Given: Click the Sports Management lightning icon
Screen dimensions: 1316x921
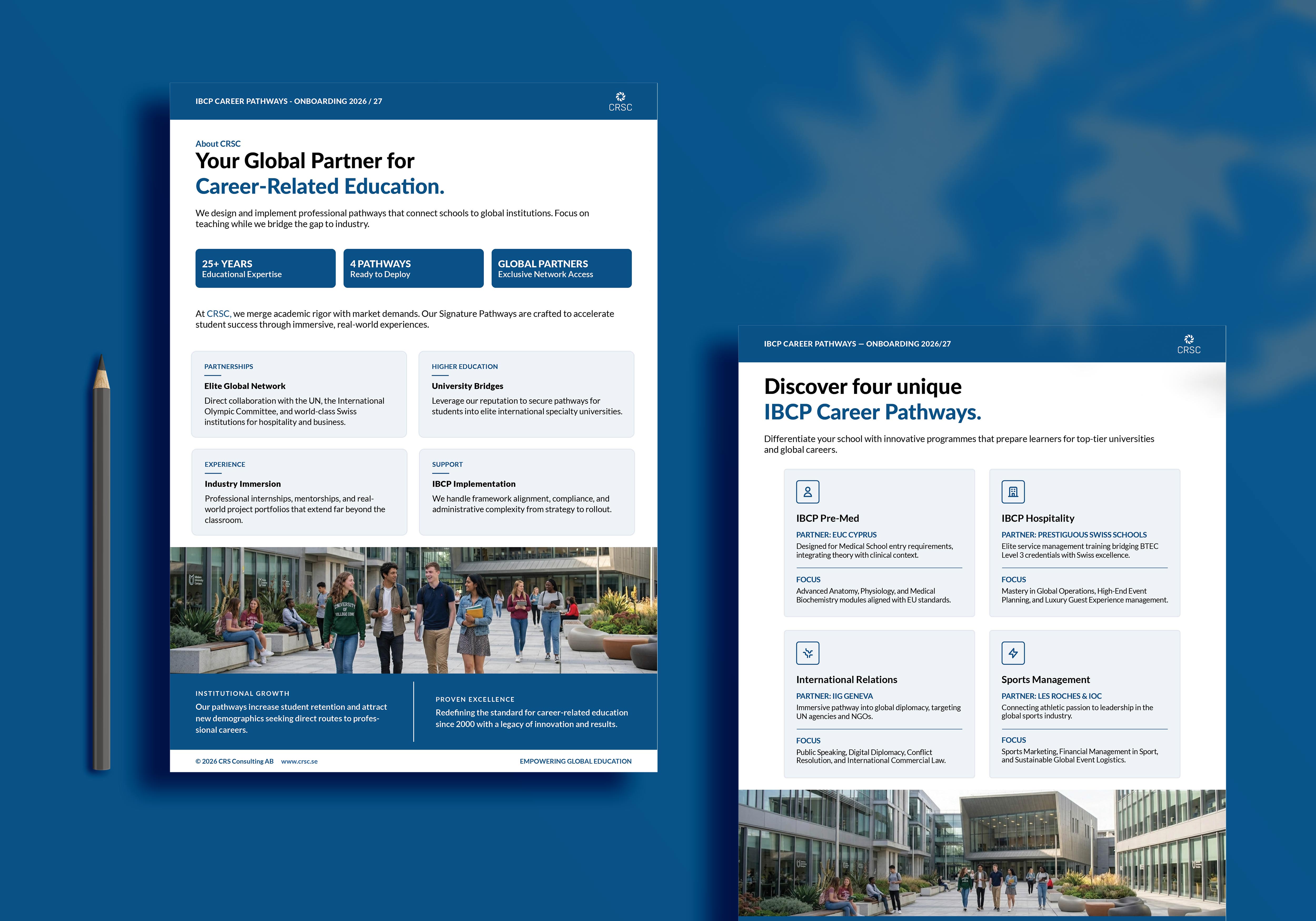Looking at the screenshot, I should (x=1013, y=653).
